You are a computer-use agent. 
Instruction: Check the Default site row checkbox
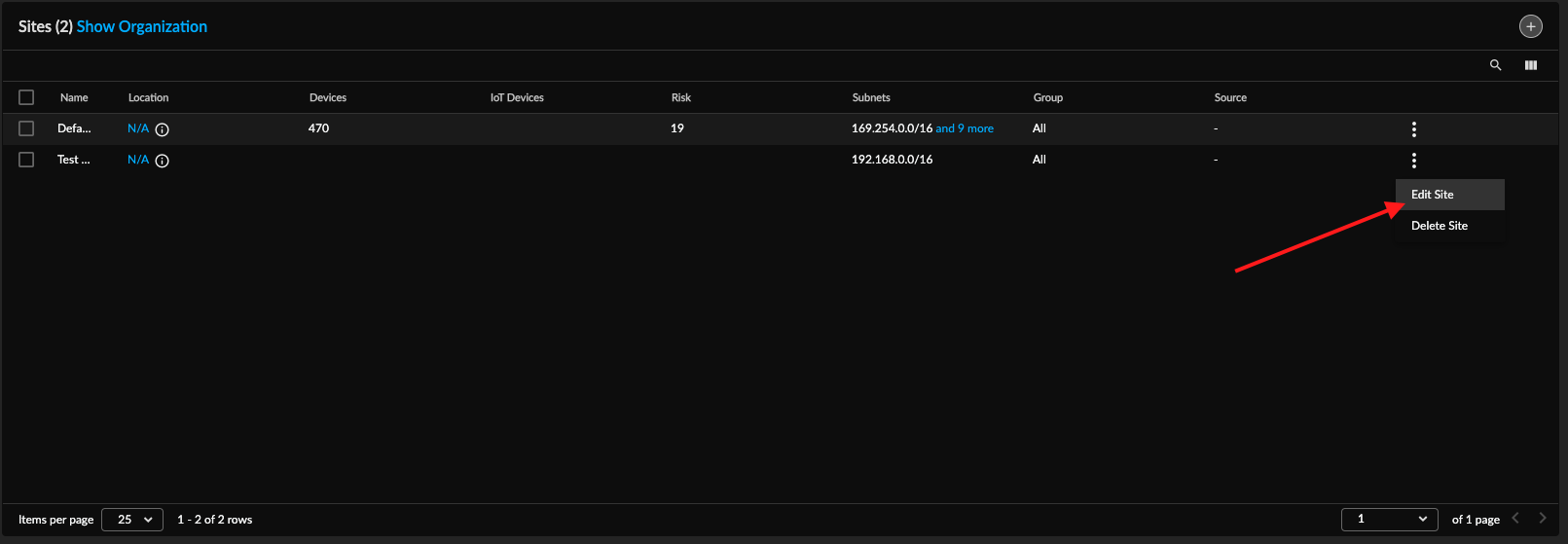click(26, 128)
